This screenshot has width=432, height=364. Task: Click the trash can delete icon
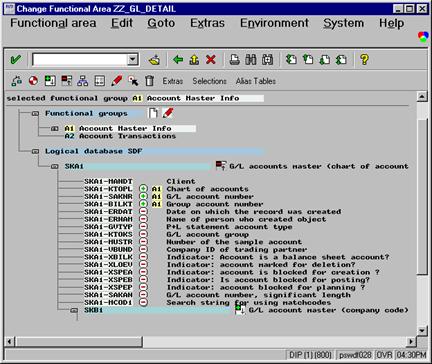149,81
